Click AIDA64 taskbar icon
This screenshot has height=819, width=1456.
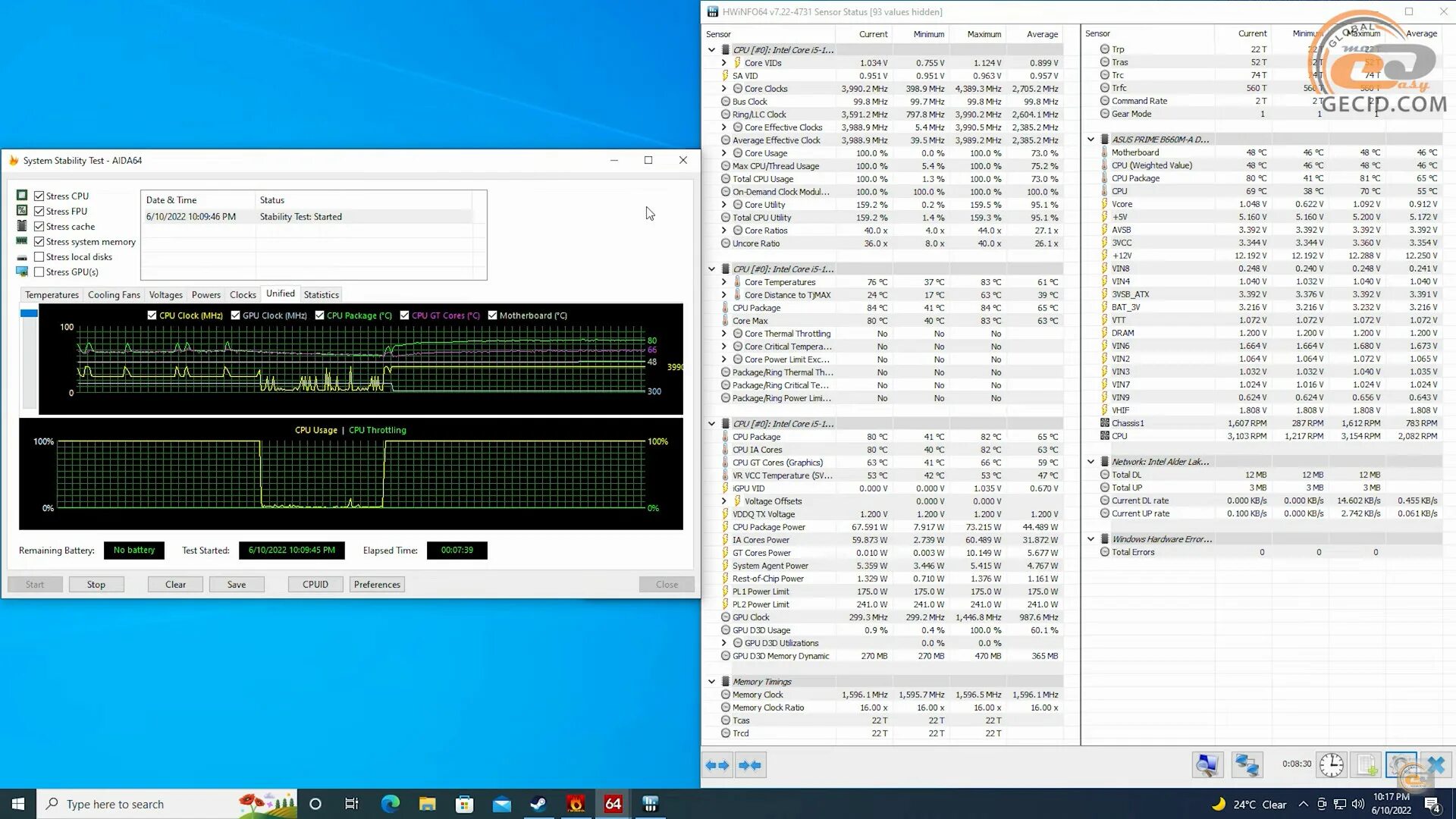tap(613, 804)
